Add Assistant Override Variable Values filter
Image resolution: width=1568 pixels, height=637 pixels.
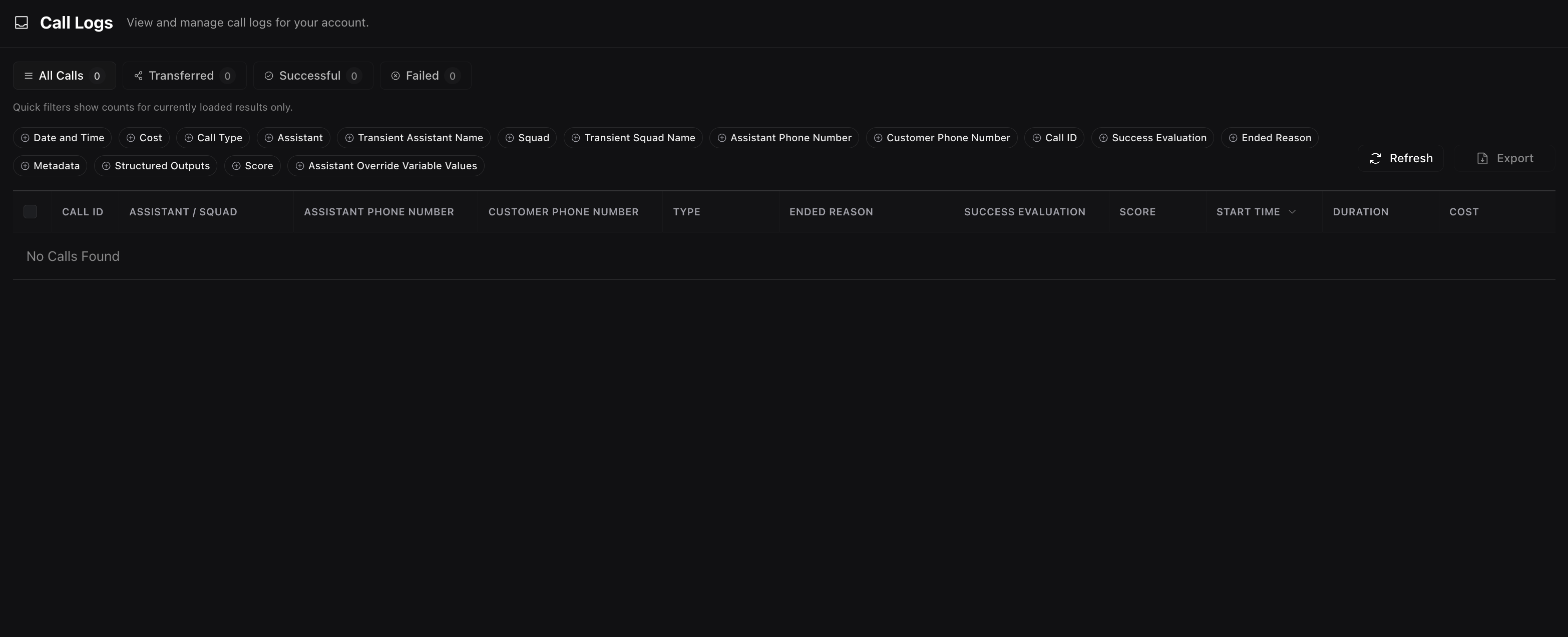coord(385,166)
